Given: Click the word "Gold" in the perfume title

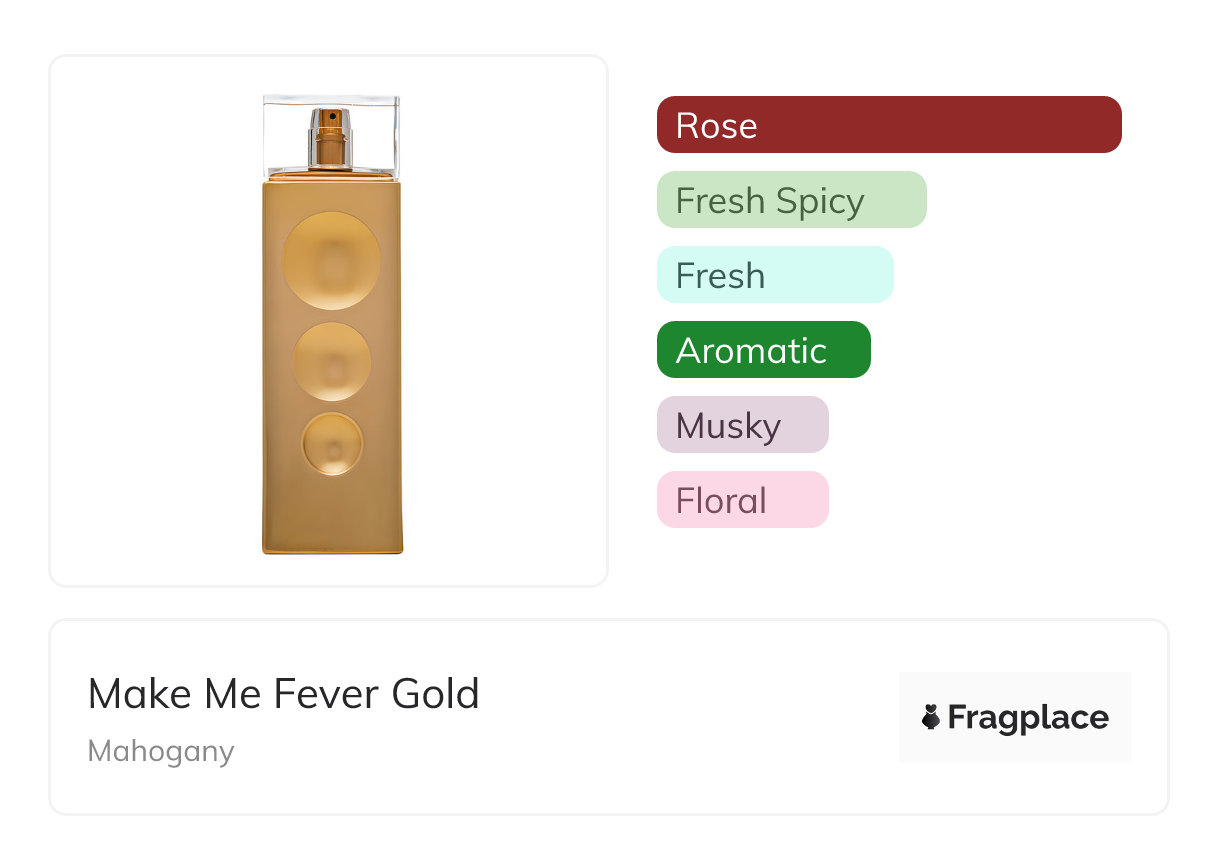Looking at the screenshot, I should click(435, 694).
